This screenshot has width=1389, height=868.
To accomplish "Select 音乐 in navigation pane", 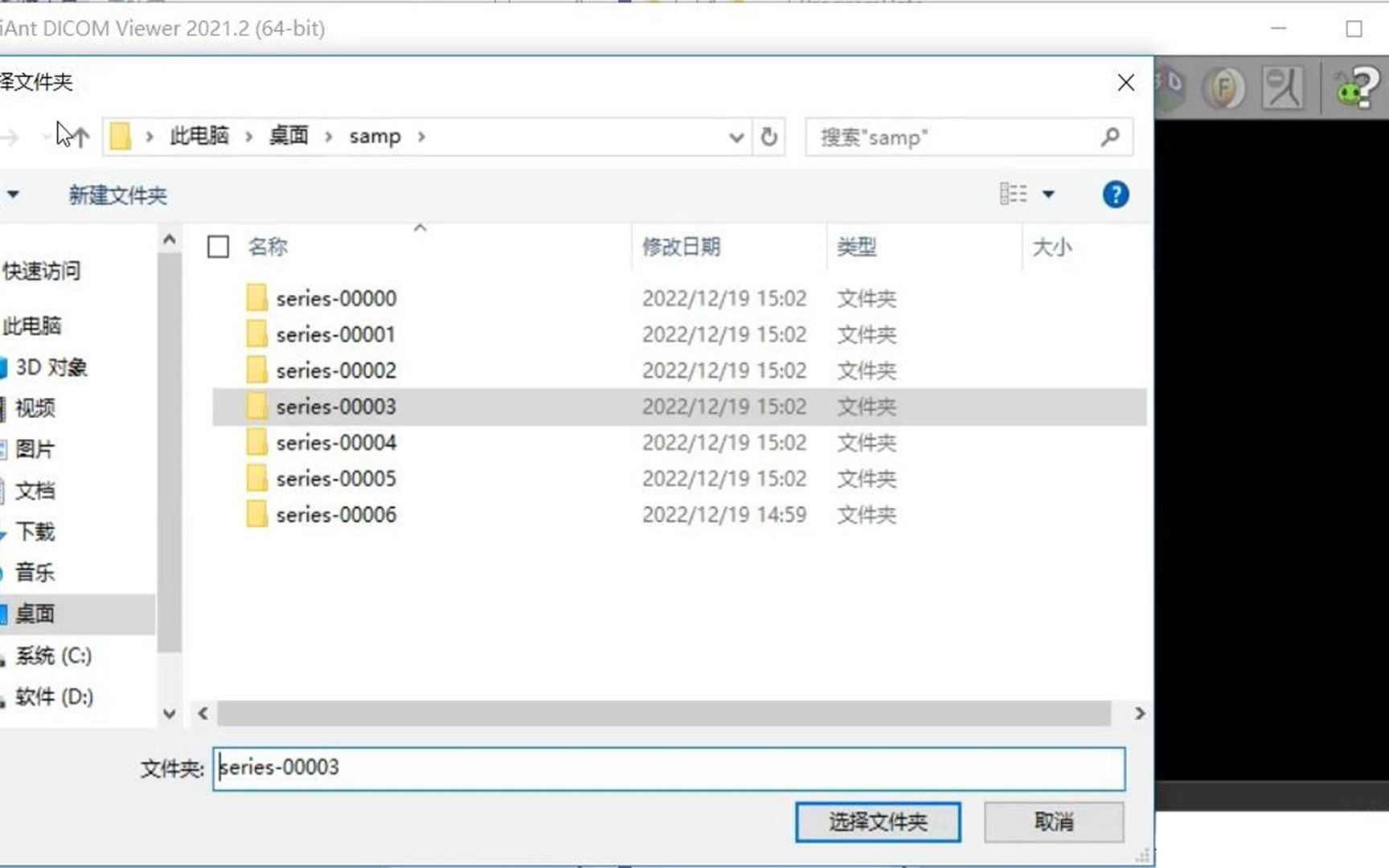I will coord(35,572).
